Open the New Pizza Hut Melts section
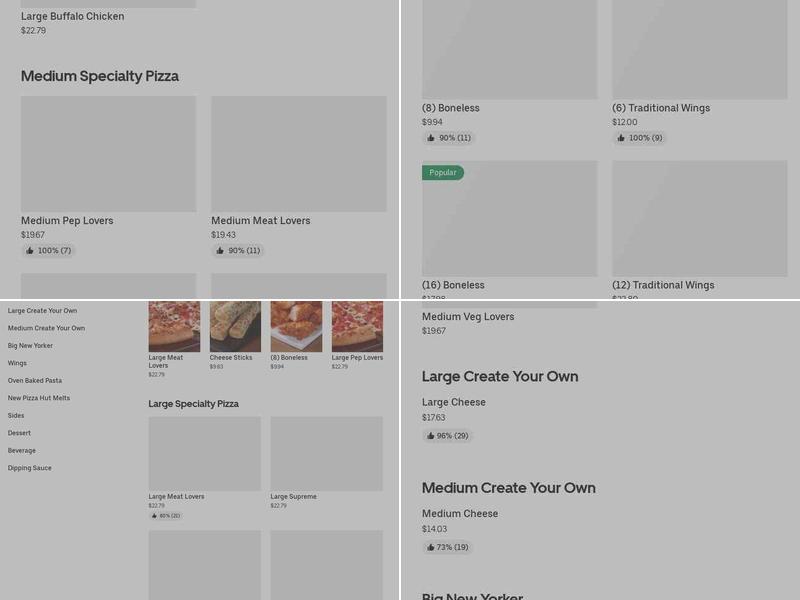This screenshot has height=600, width=800. coord(38,398)
